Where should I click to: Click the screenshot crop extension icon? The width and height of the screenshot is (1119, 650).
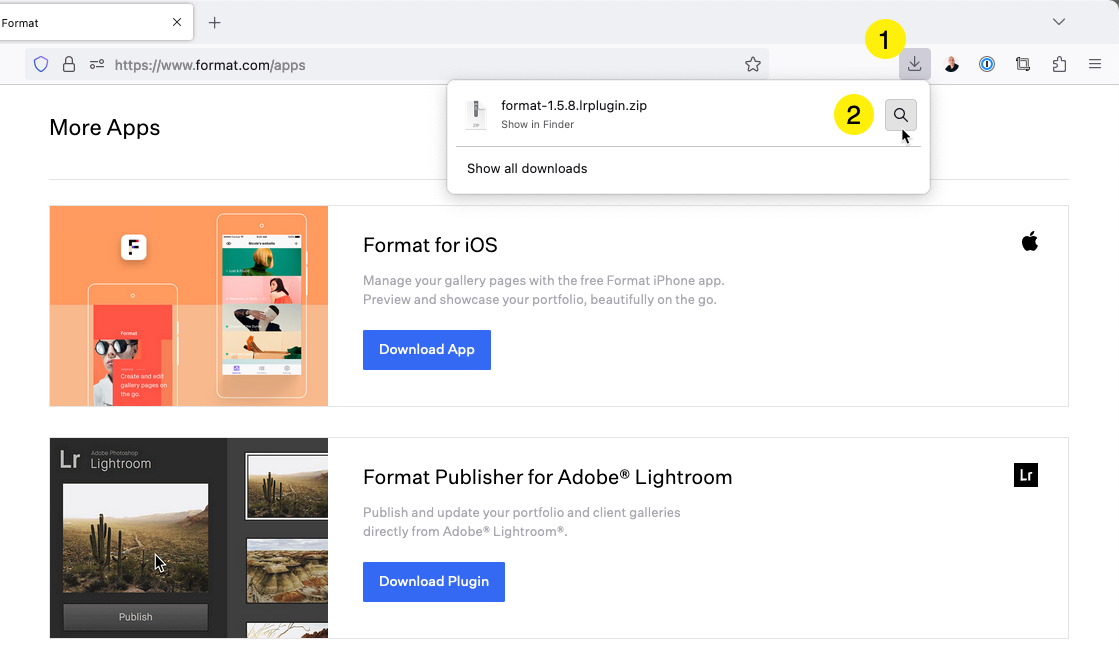pos(1023,65)
